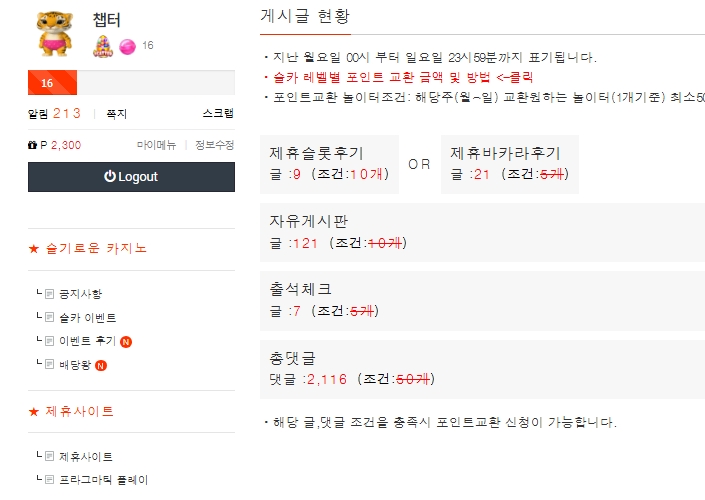The image size is (705, 500).
Task: Open 마이메뉴 my menu
Action: (156, 145)
